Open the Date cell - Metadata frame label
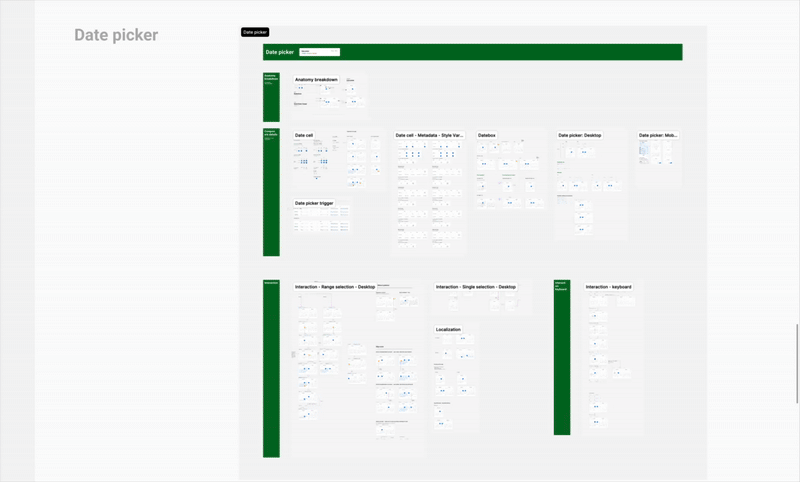Screen dimensions: 800x482 pos(429,135)
